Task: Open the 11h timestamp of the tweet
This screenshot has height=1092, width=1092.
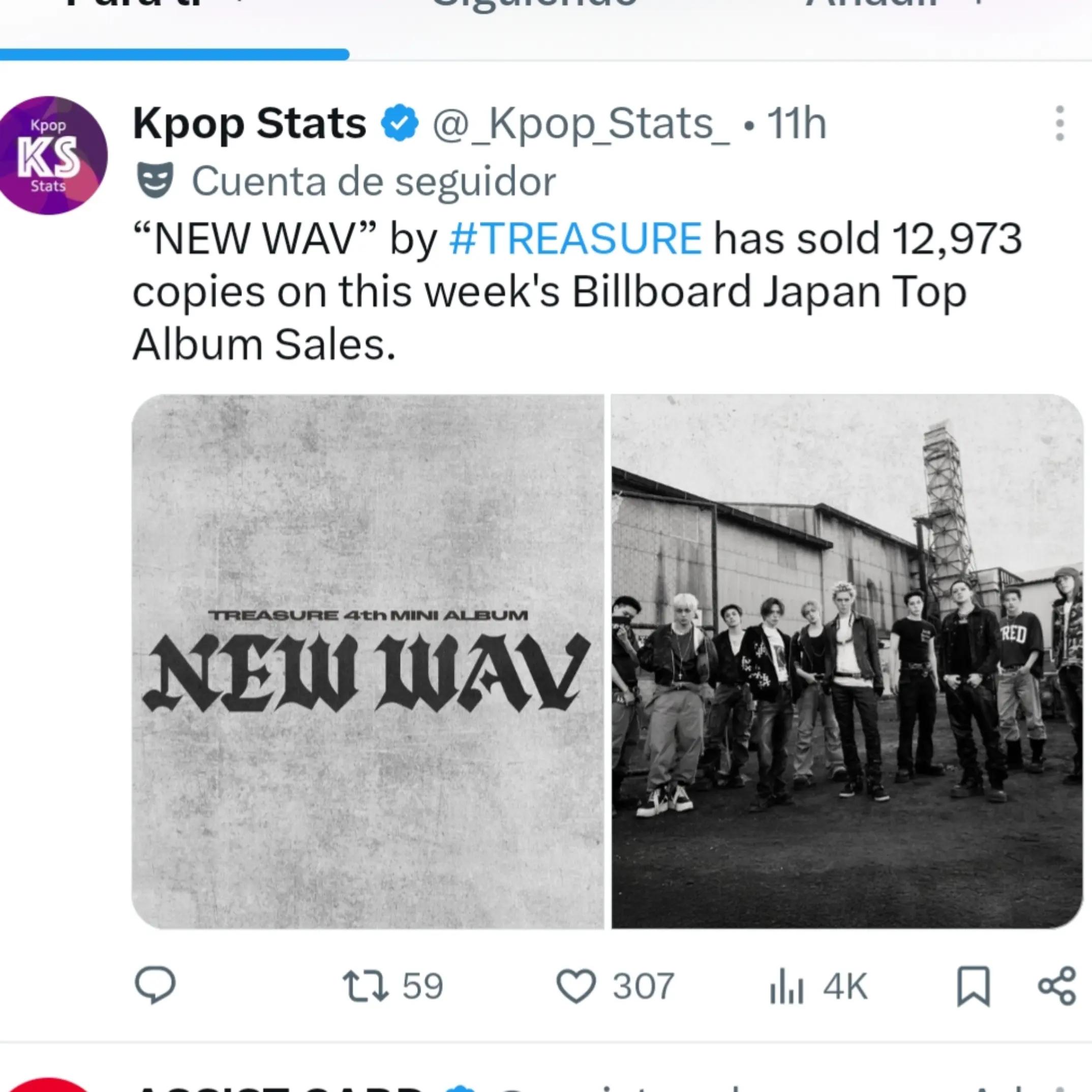Action: [x=797, y=123]
